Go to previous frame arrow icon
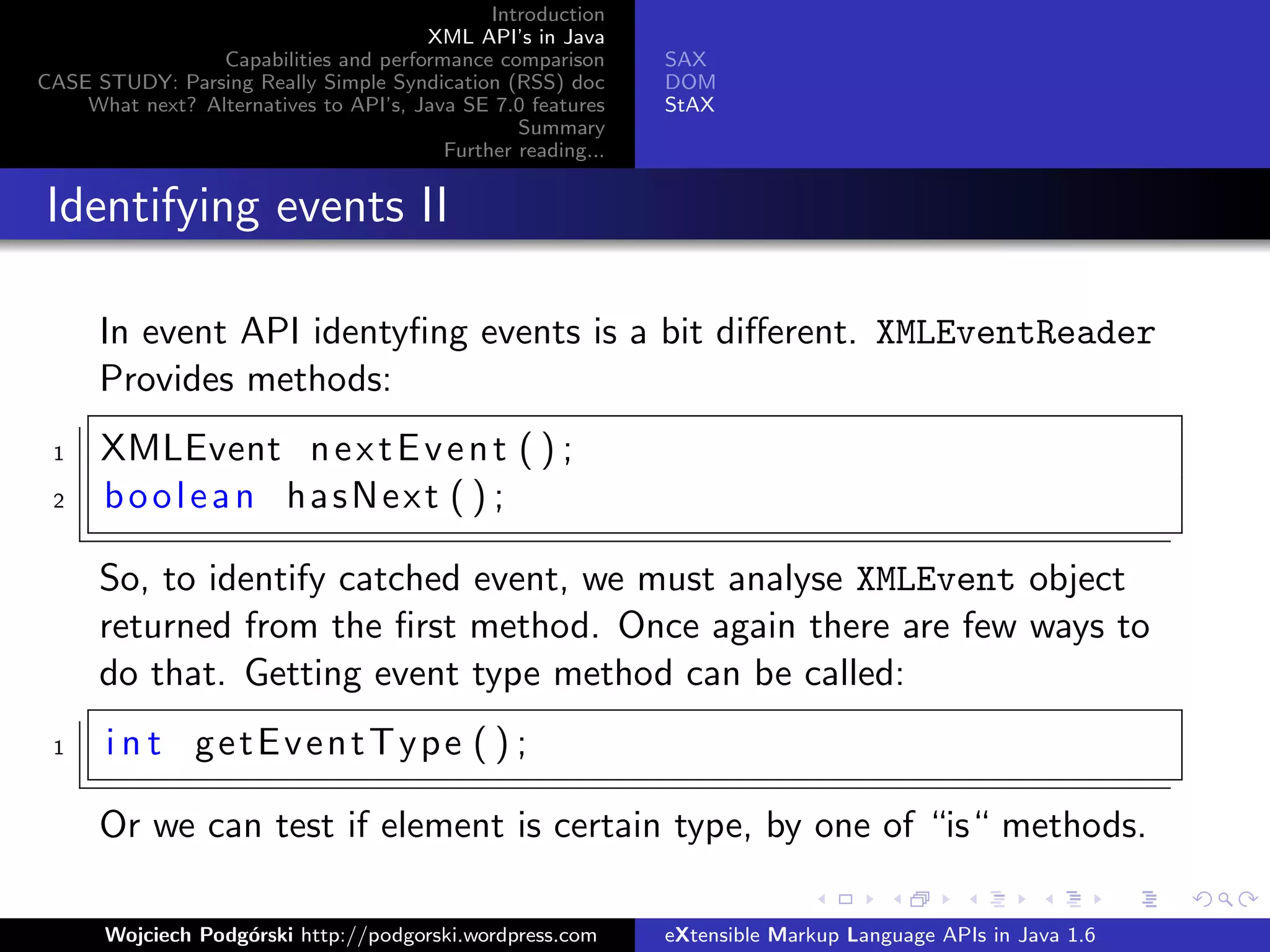1270x952 pixels. (897, 899)
